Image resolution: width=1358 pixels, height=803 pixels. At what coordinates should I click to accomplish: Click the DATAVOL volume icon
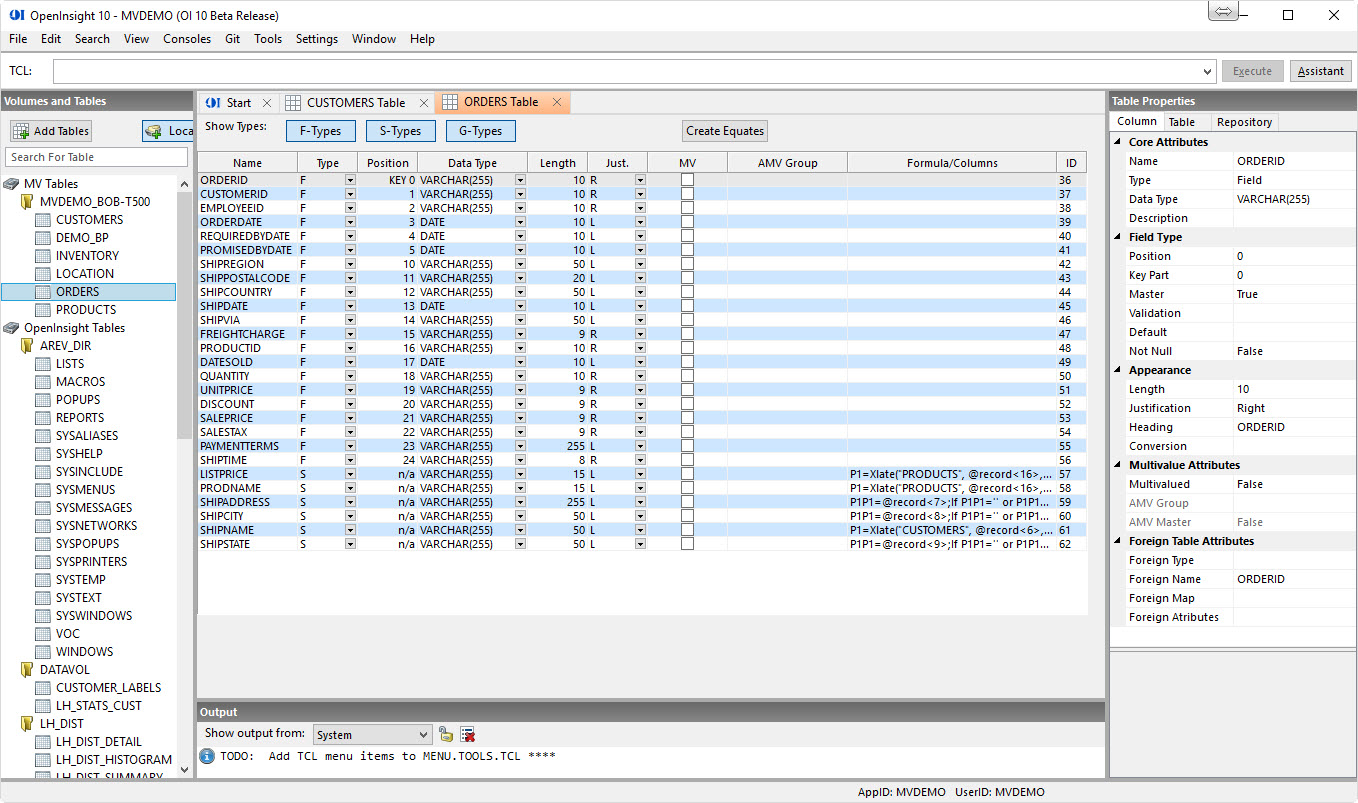click(28, 670)
